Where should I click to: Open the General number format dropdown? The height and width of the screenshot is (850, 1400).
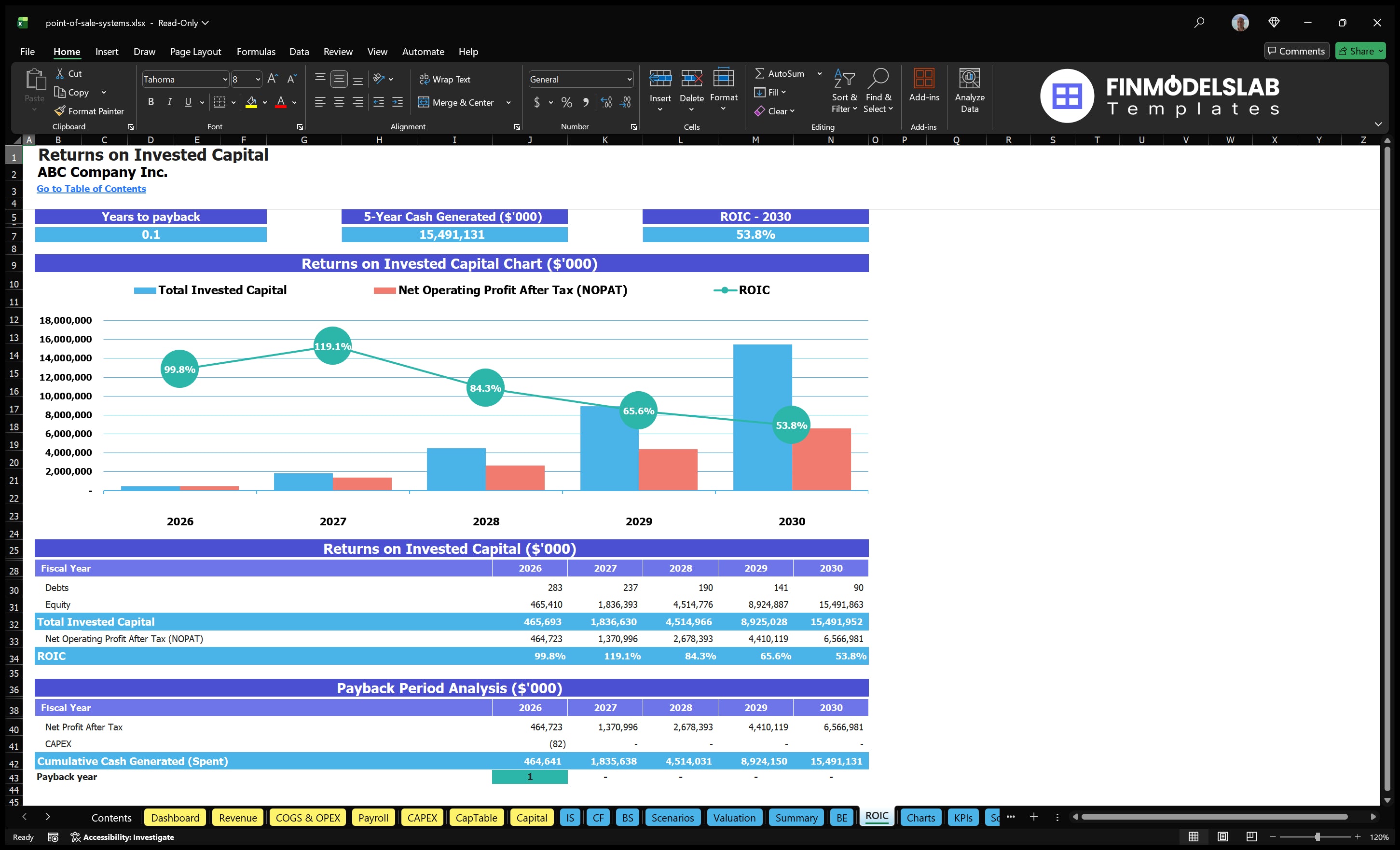(x=629, y=79)
